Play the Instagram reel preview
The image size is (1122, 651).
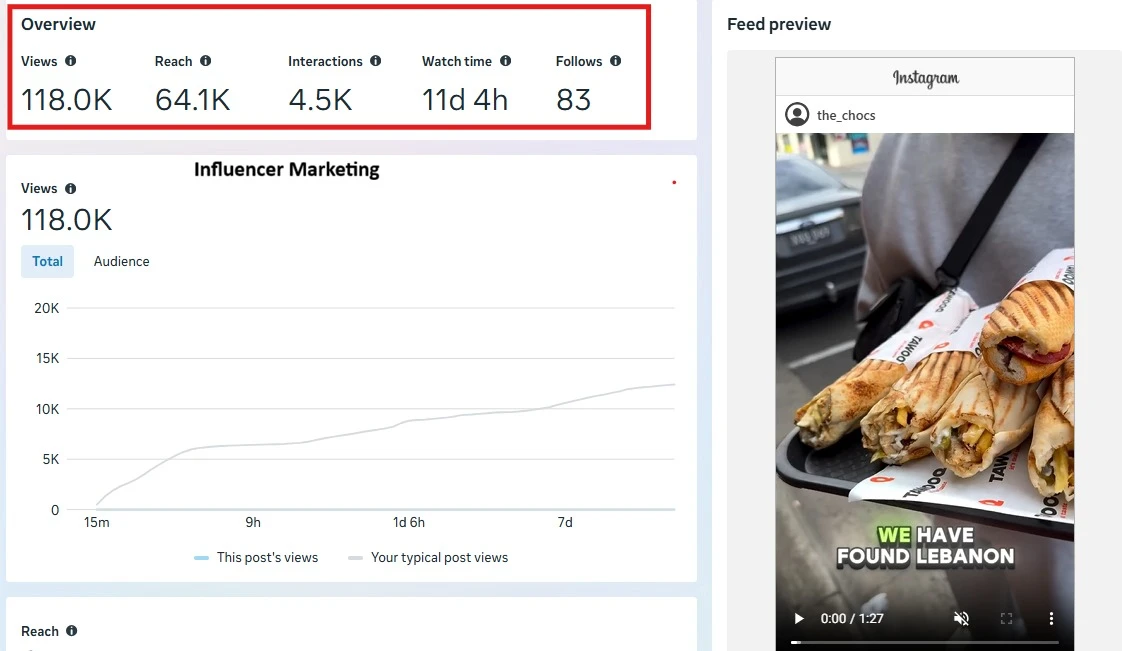(x=799, y=618)
